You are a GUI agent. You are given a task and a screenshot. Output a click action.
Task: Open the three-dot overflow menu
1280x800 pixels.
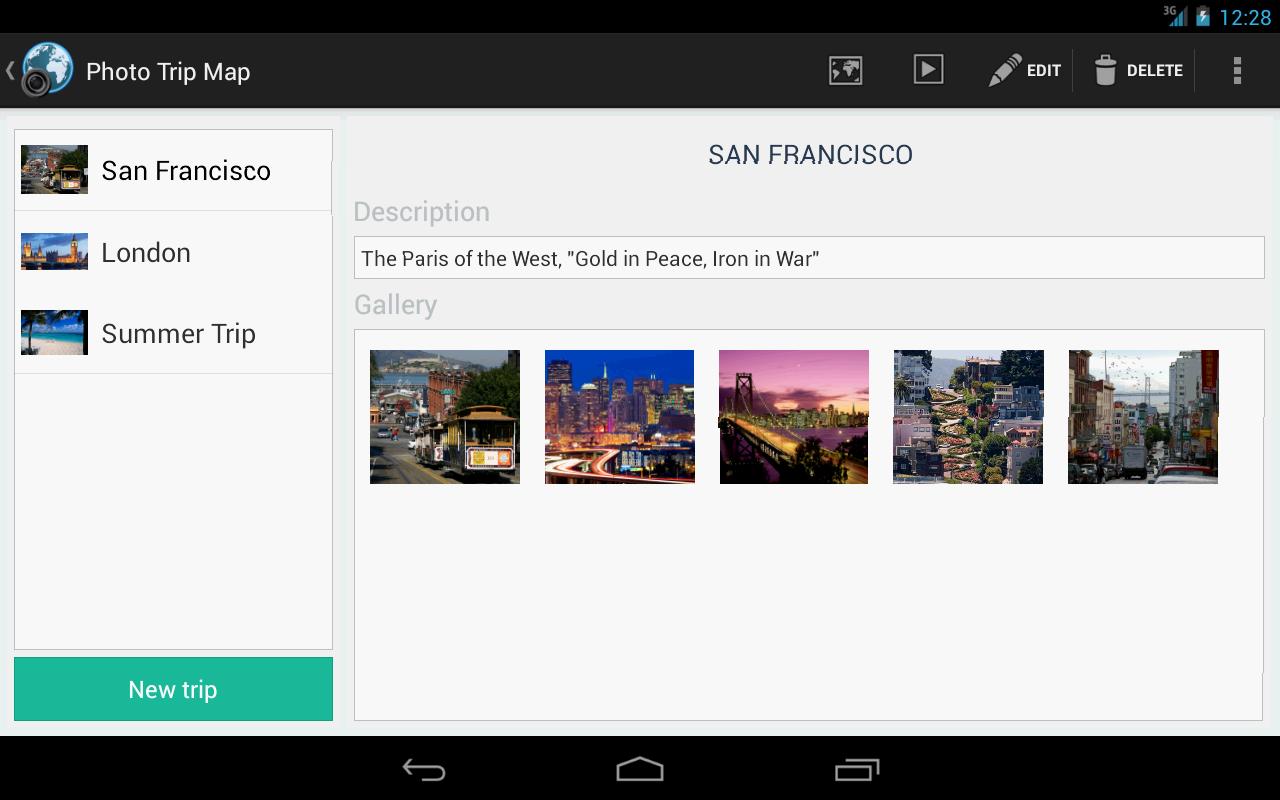pos(1237,70)
